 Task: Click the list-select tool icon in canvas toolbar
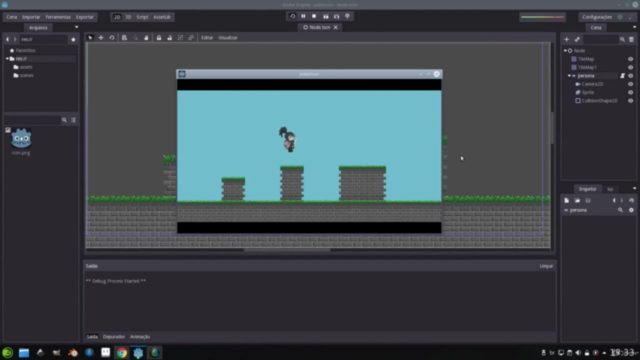124,38
